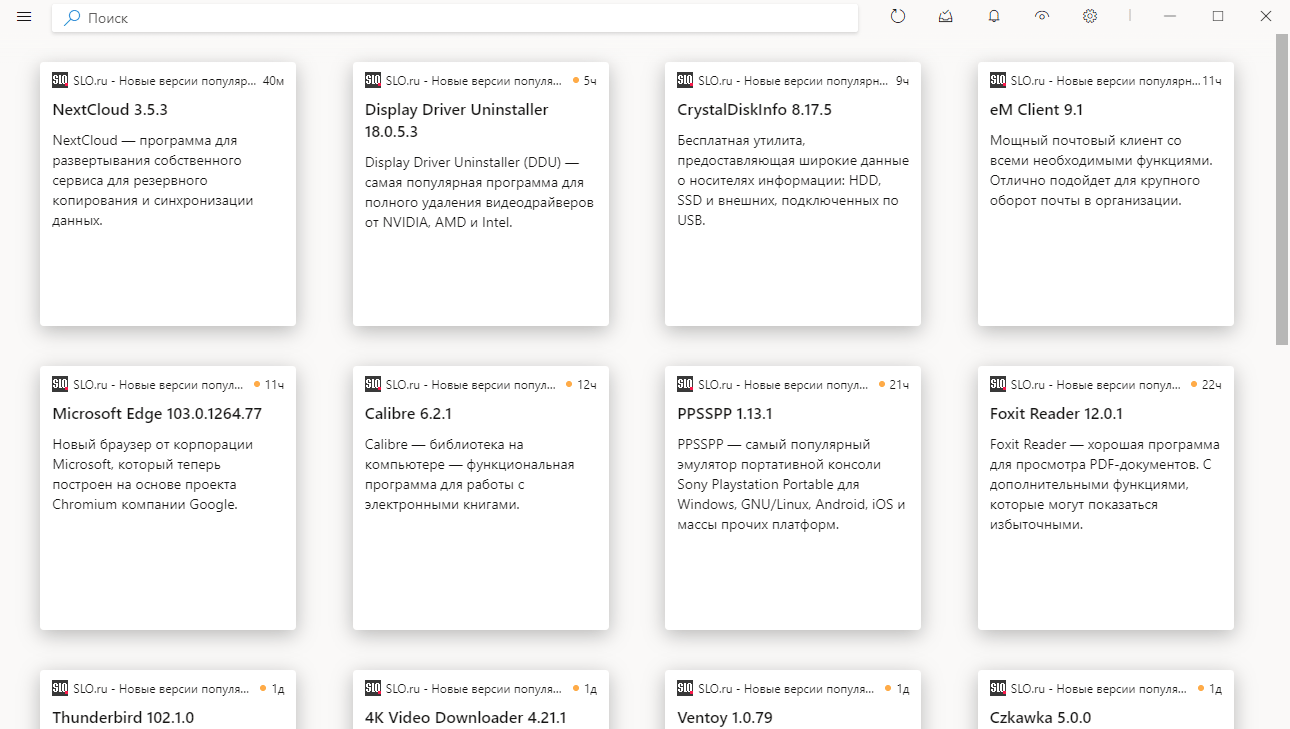This screenshot has width=1290, height=729.
Task: Click the description starting "Бесплатная утилита"
Action: pos(793,180)
